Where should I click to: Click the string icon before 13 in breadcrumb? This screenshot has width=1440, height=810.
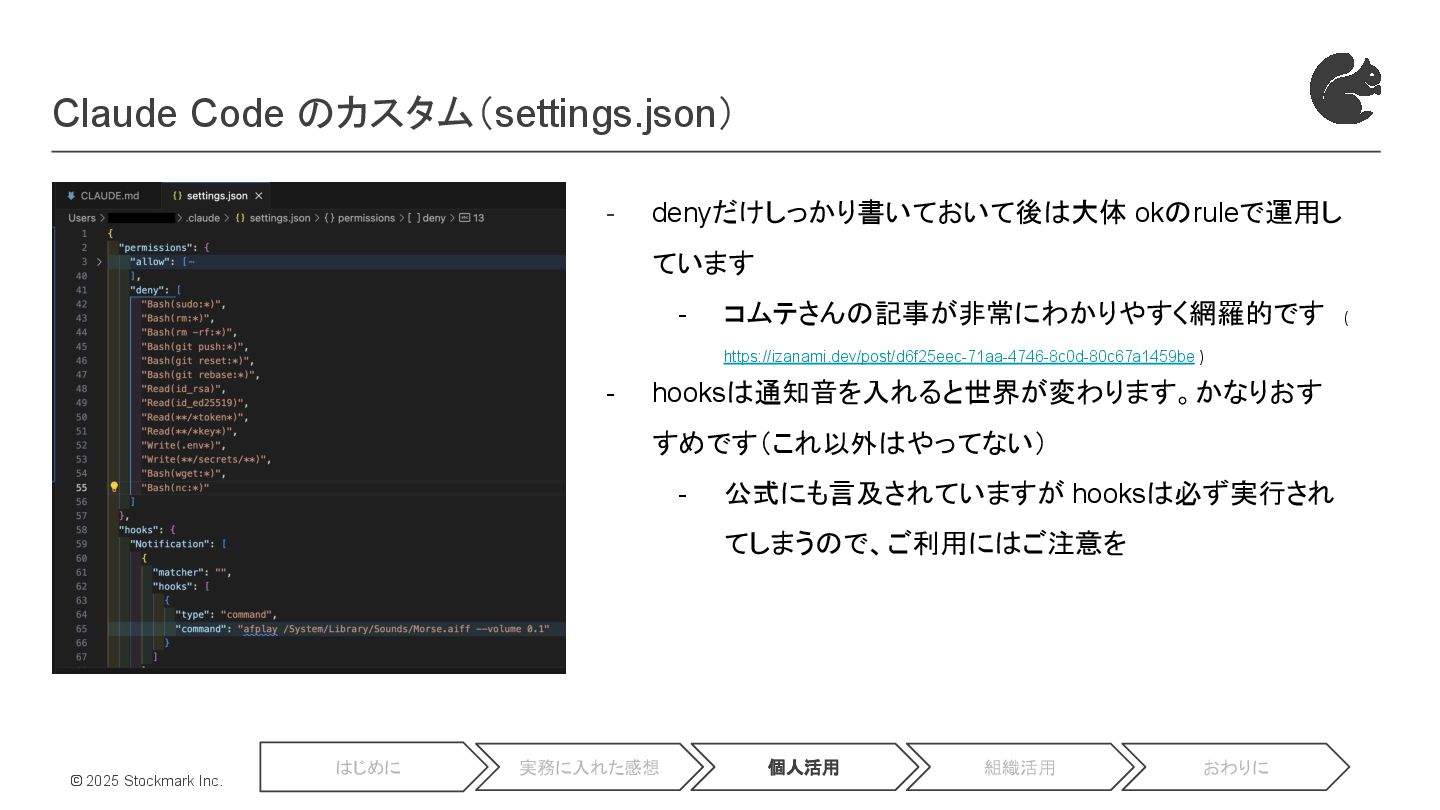point(464,218)
